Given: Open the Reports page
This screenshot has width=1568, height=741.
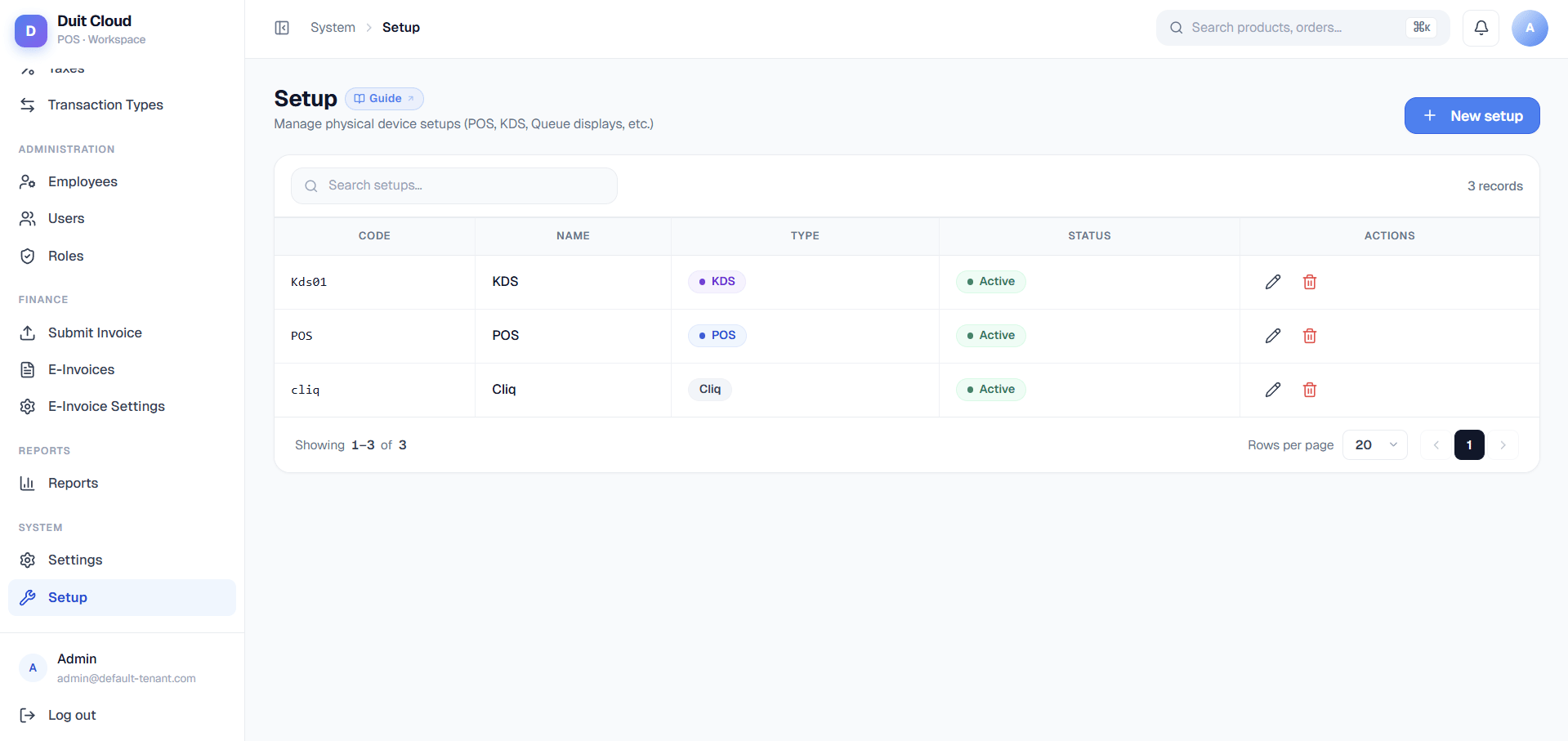Looking at the screenshot, I should 122,483.
